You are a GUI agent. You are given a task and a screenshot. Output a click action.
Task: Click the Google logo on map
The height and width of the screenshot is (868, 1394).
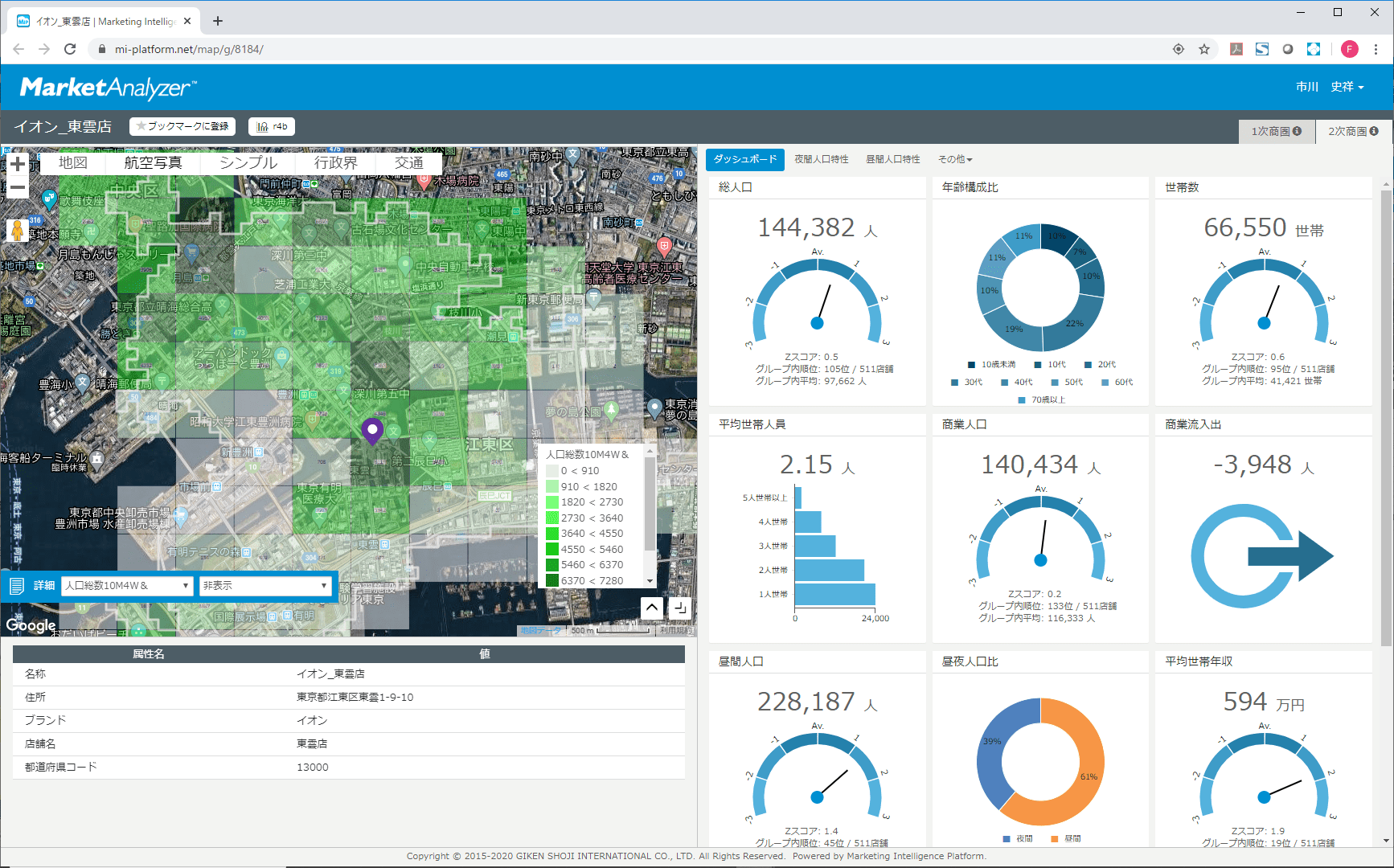coord(31,624)
